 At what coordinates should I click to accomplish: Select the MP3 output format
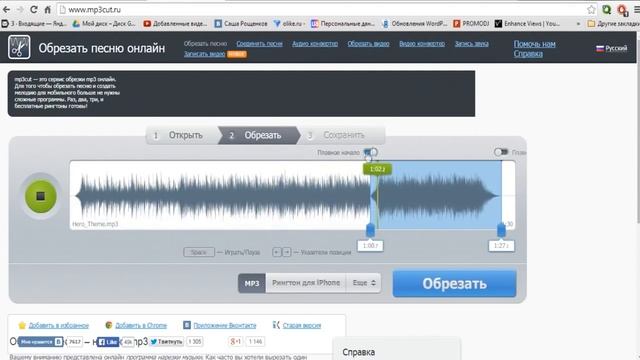252,283
